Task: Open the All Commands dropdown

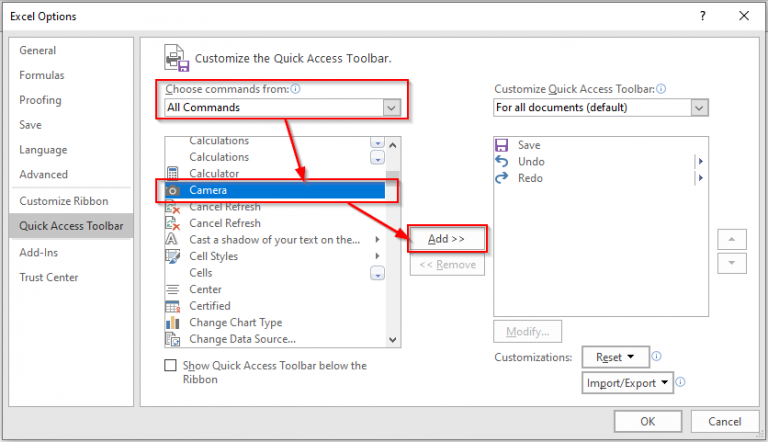Action: pyautogui.click(x=283, y=107)
